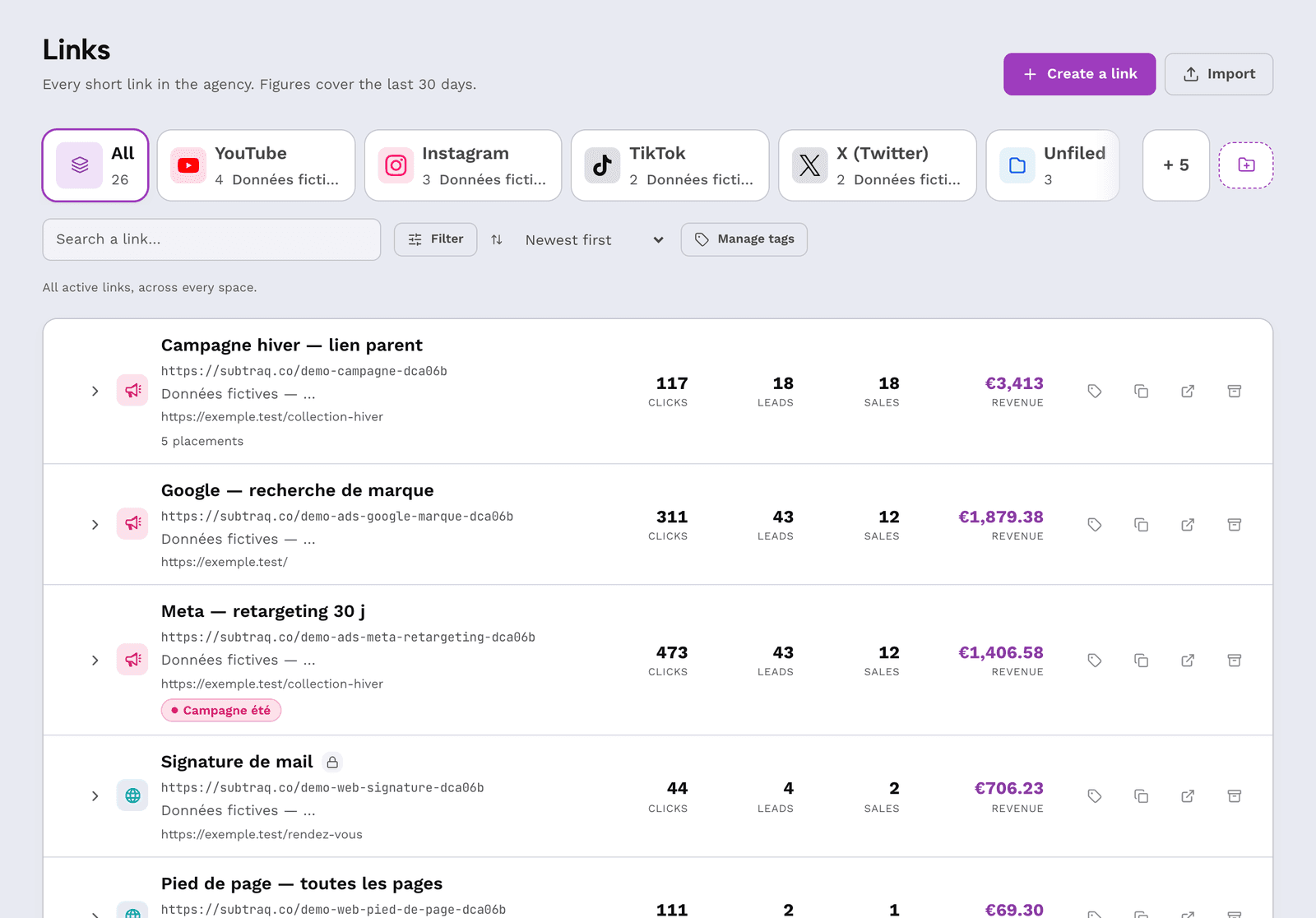Click the Search a link input field
1316x918 pixels.
click(x=211, y=239)
